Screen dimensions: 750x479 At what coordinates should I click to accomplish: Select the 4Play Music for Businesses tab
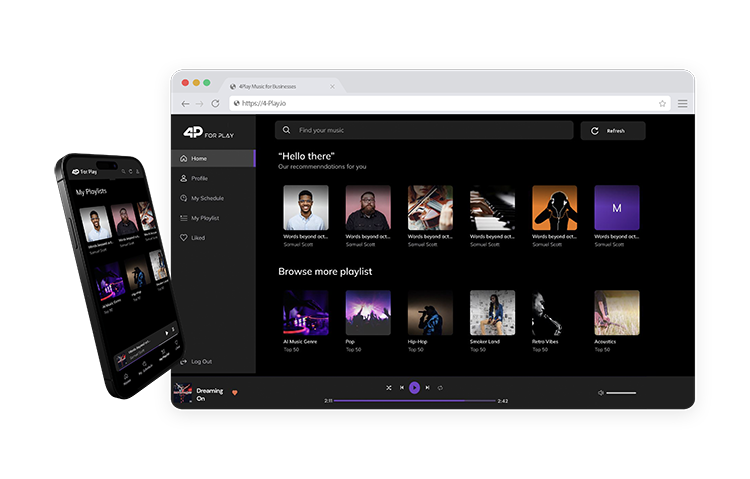pos(281,86)
